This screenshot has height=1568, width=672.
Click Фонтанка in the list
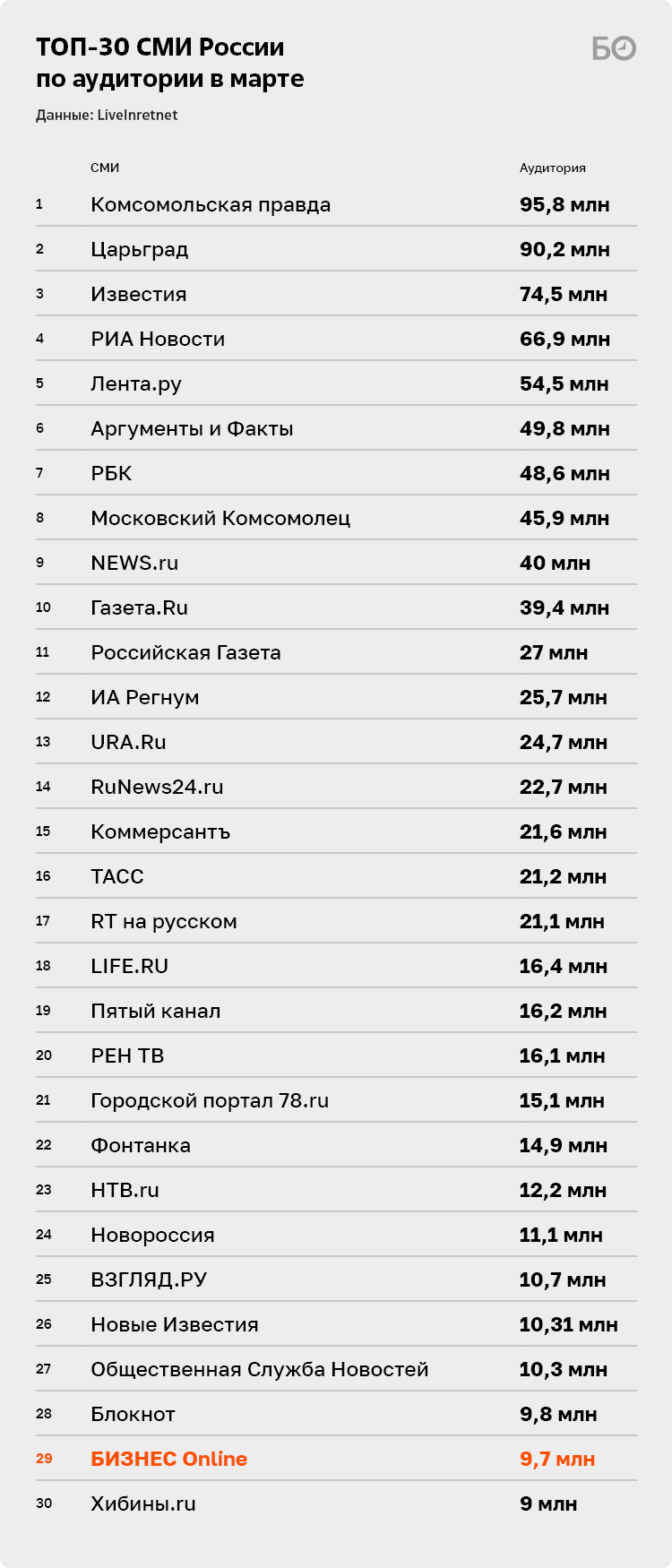141,1145
